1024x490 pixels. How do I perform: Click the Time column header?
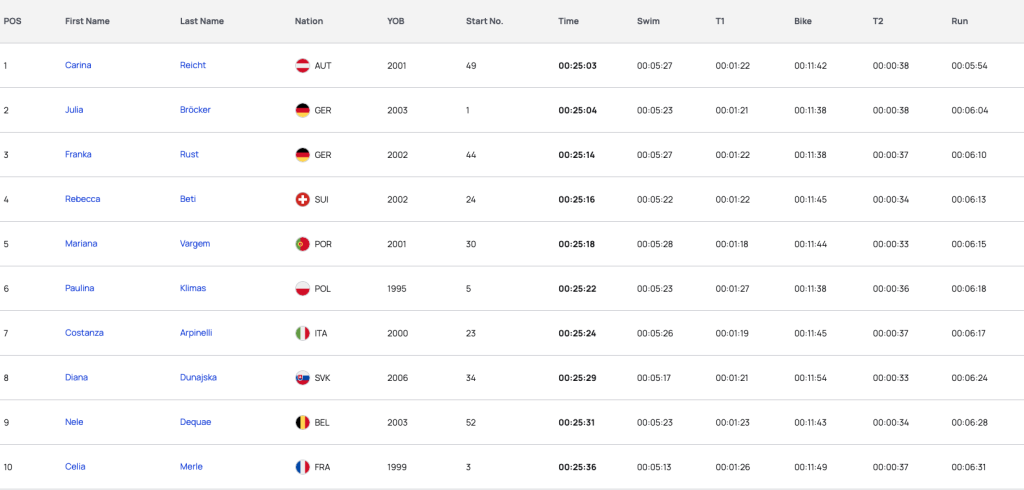tap(568, 21)
